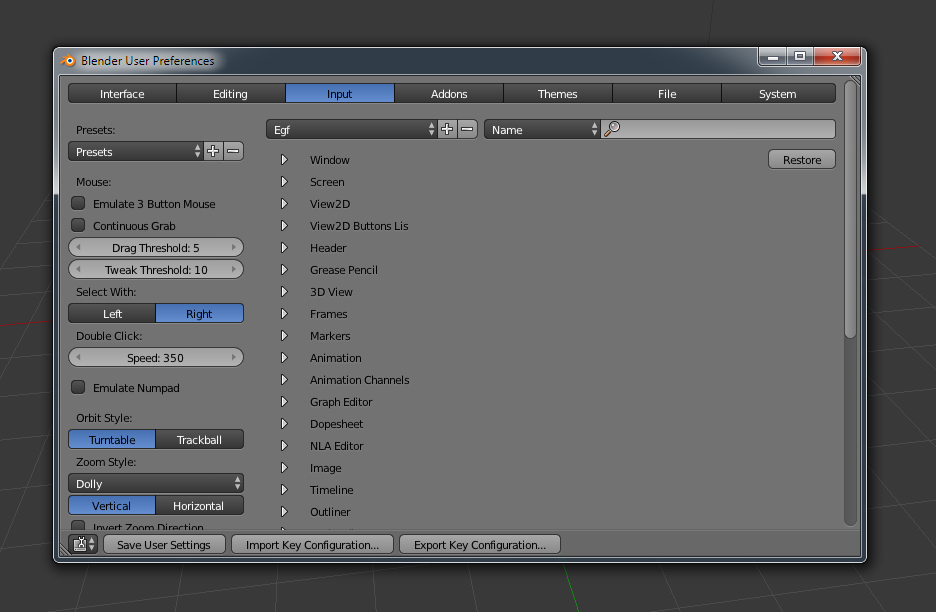Enable Emulate Numpad checkbox

coord(78,387)
